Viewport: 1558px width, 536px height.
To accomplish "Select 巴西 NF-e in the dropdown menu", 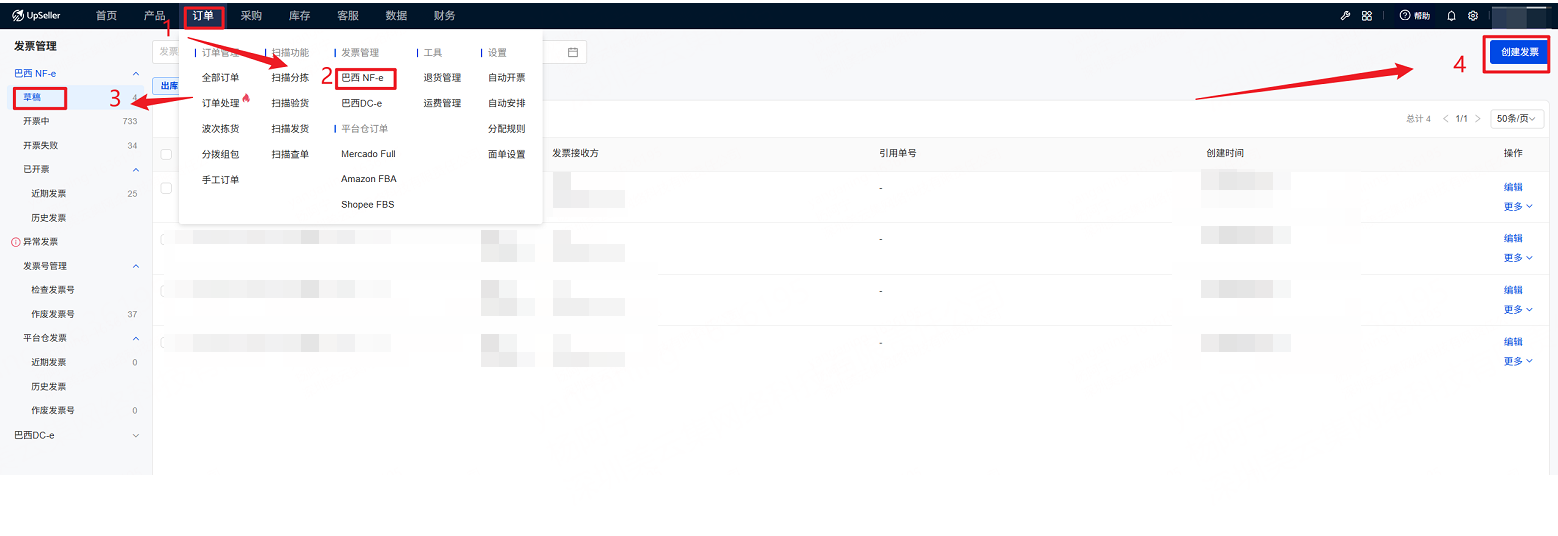I will [x=362, y=77].
